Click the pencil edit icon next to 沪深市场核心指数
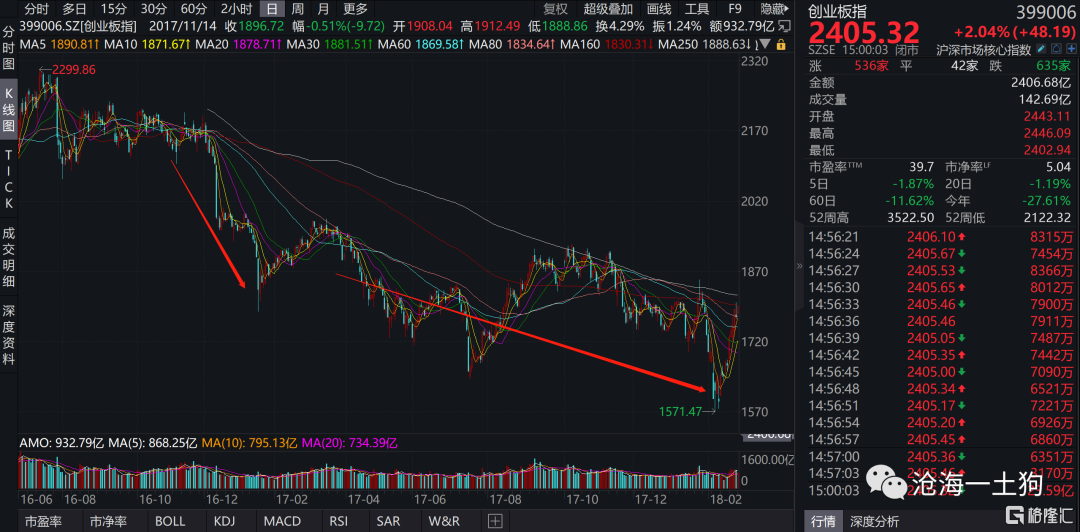This screenshot has width=1080, height=532. [x=1041, y=49]
